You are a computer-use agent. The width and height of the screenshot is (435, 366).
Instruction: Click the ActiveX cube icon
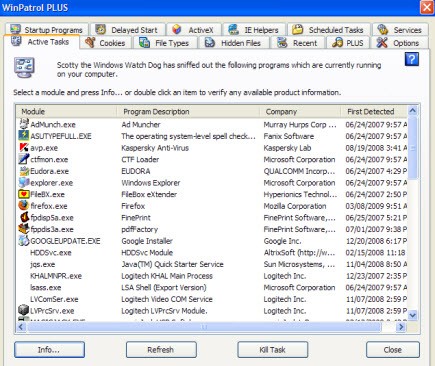[177, 29]
